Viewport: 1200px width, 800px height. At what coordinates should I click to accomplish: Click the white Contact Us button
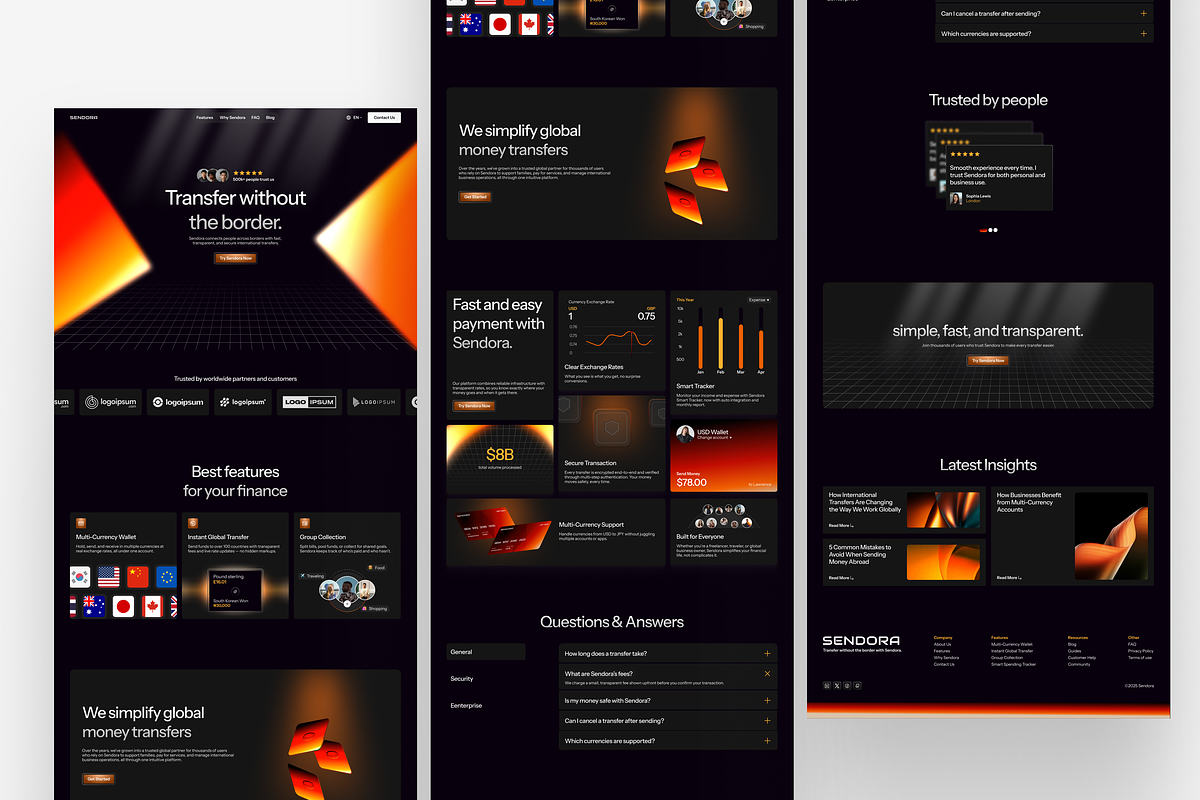pyautogui.click(x=384, y=118)
